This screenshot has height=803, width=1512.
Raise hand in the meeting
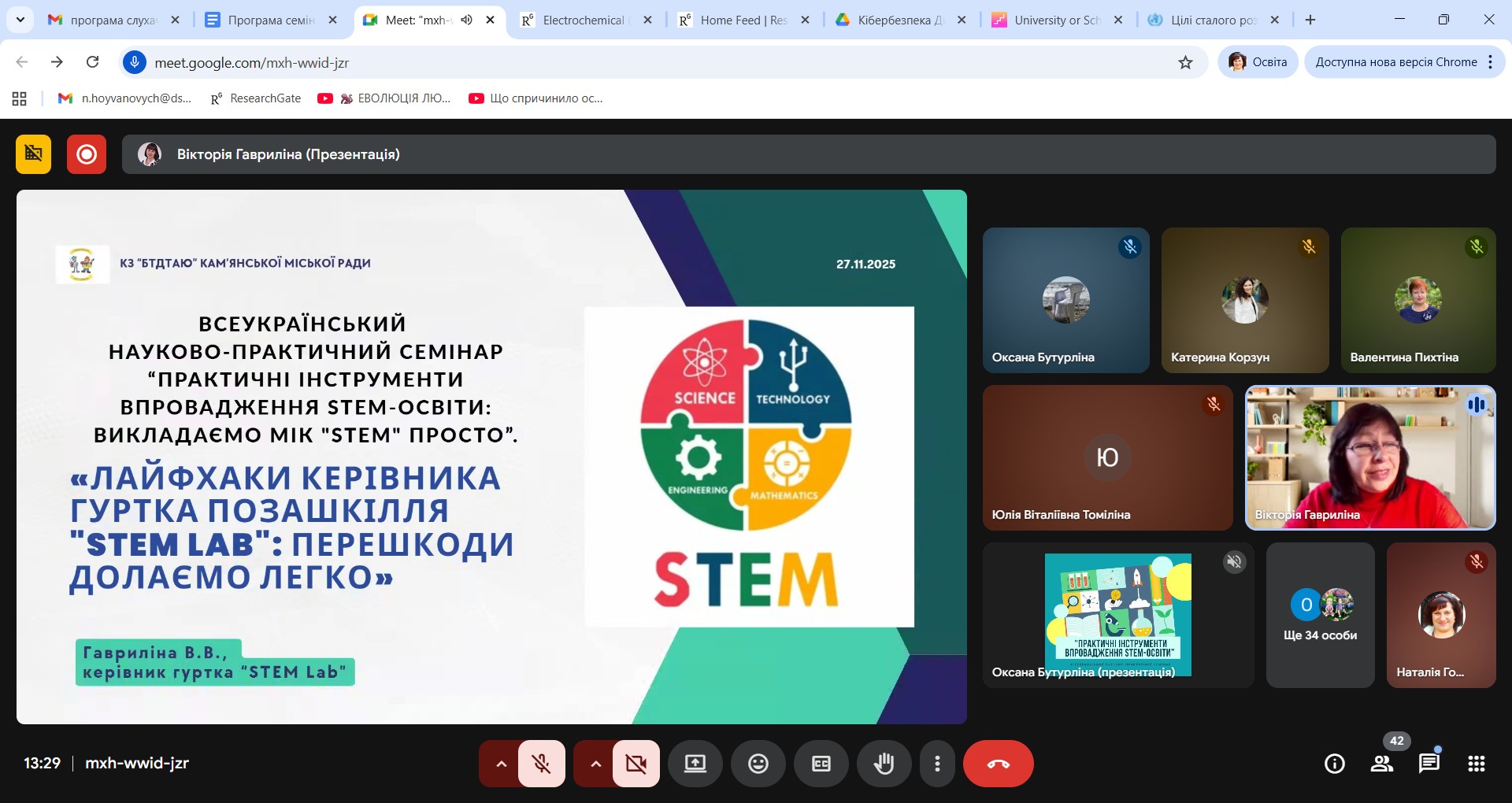(x=884, y=764)
